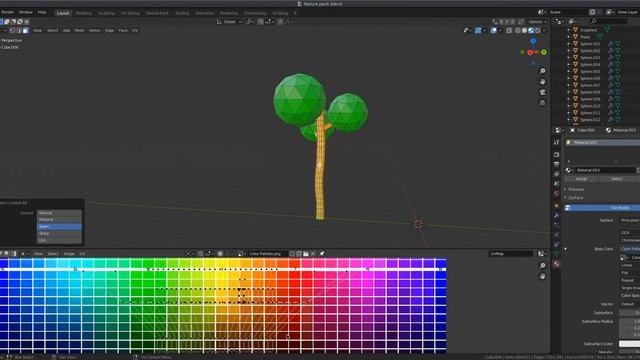This screenshot has width=640, height=360.
Task: Click the Material.003 slot in material list
Action: coord(603,142)
